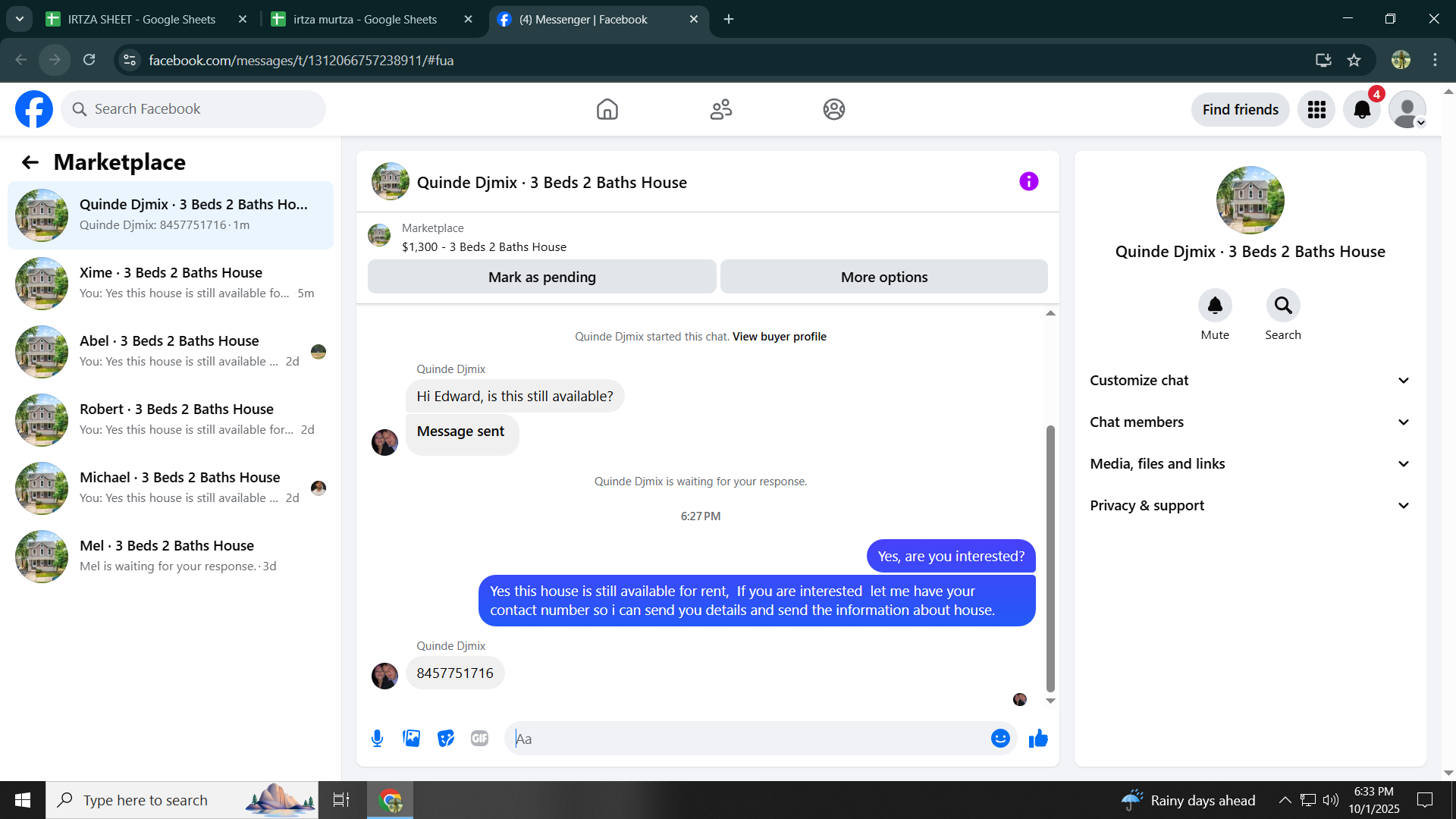Click the Search Facebook field
This screenshot has height=819, width=1456.
[193, 109]
